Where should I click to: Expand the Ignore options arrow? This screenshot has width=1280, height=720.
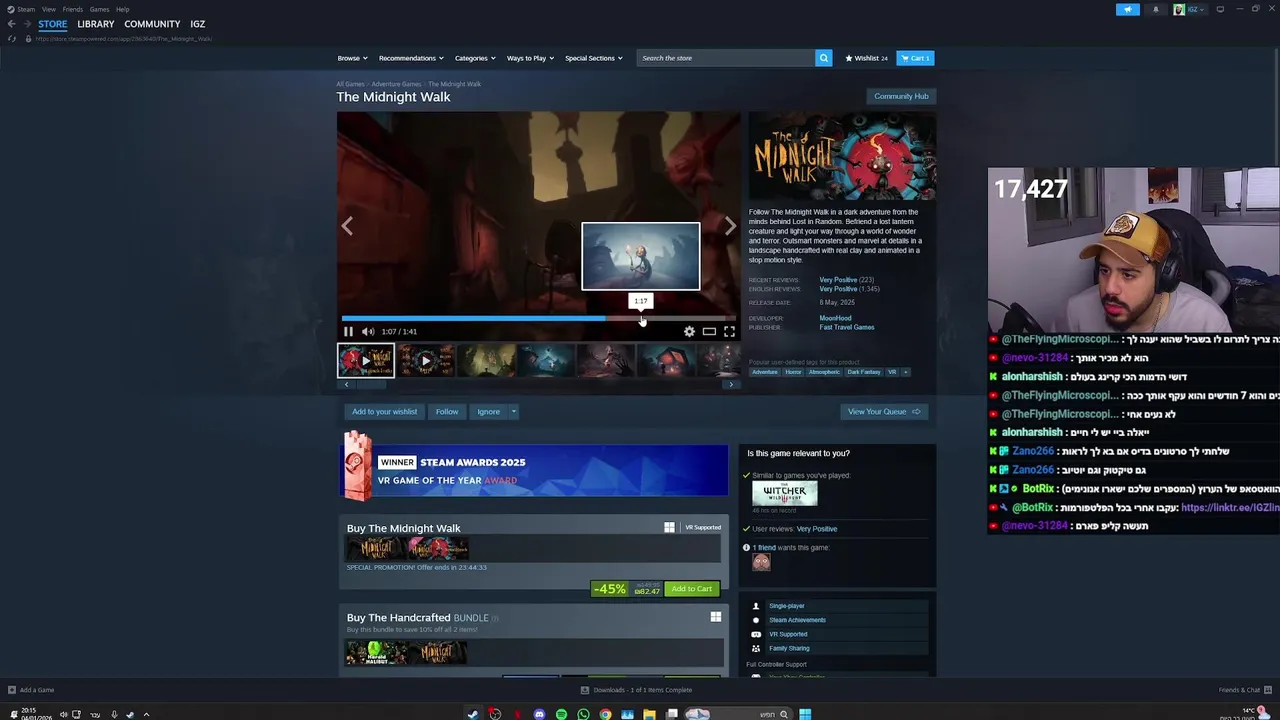click(x=514, y=412)
